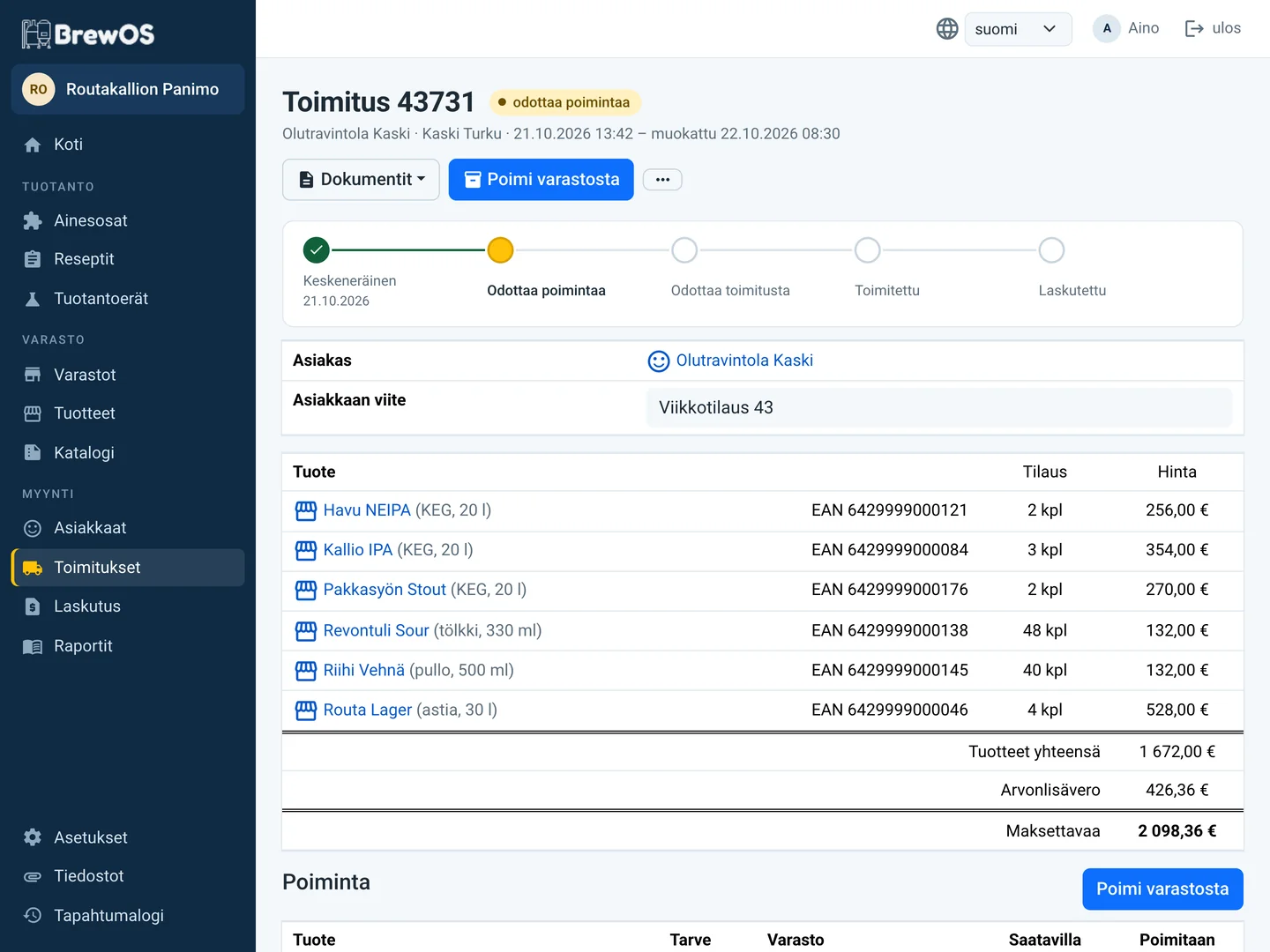Click the top Poimi varastosta button
1270x952 pixels.
coord(542,180)
